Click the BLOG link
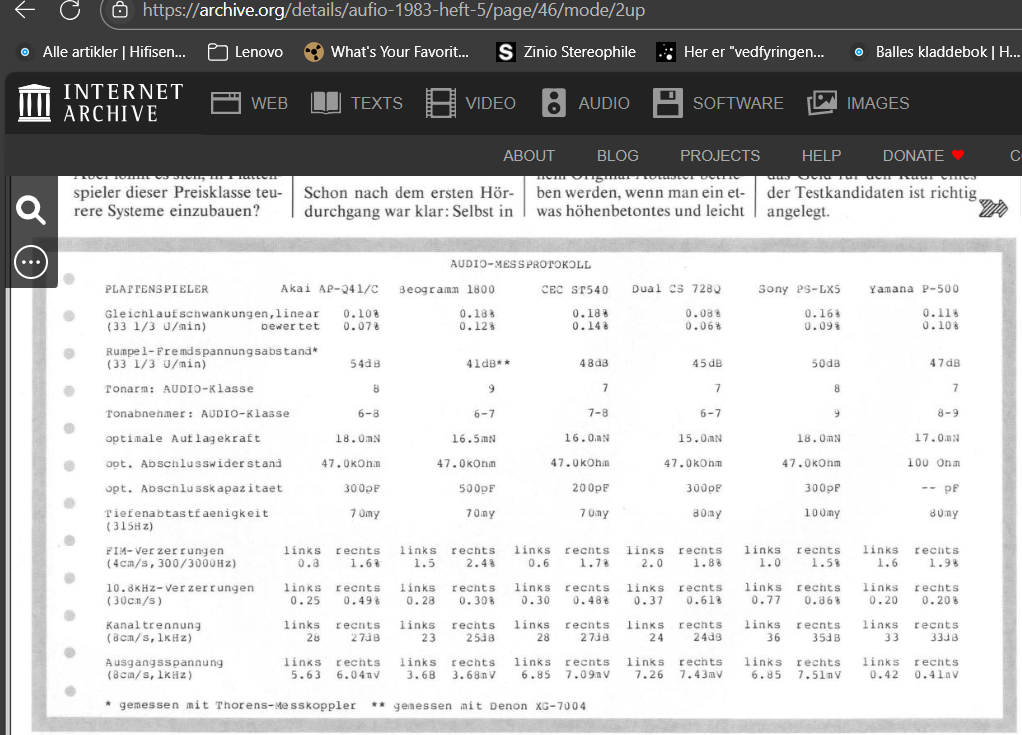 click(x=617, y=156)
